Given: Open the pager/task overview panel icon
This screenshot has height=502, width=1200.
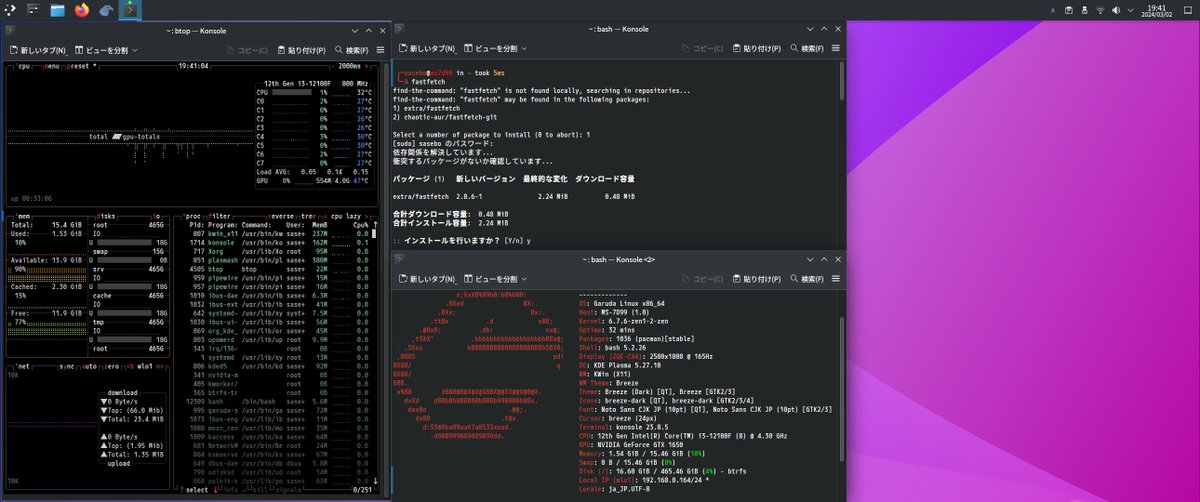Looking at the screenshot, I should (x=34, y=10).
